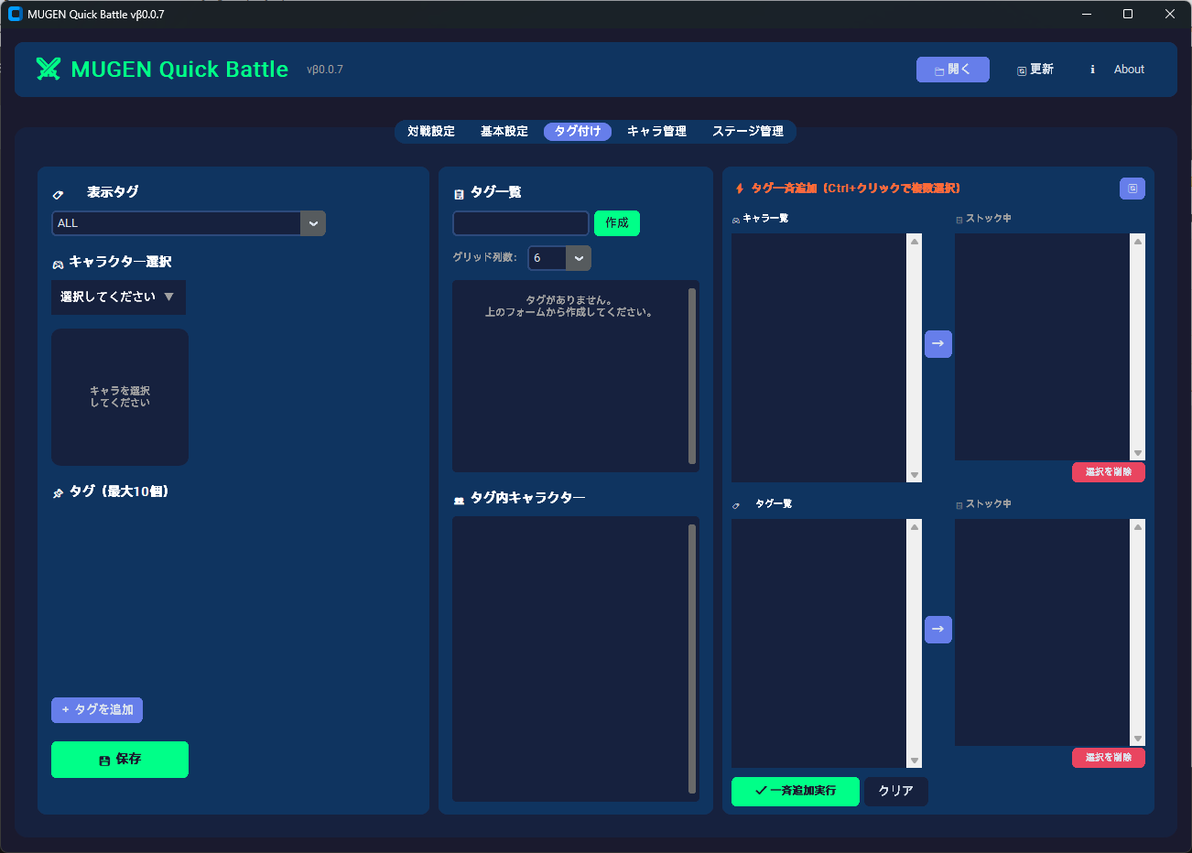
Task: Open 選択してください character dropdown
Action: pyautogui.click(x=119, y=297)
